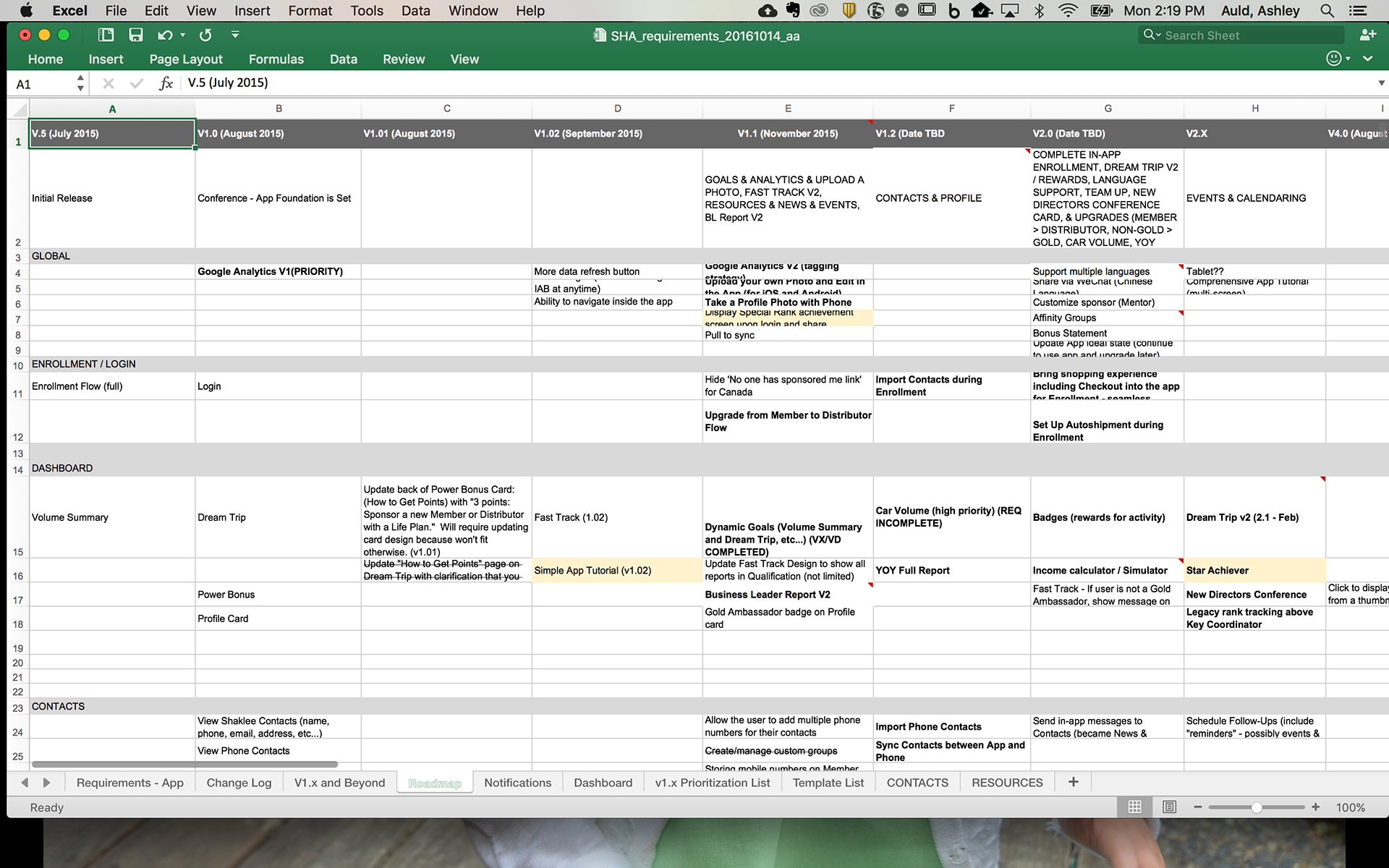1389x868 pixels.
Task: Click the sidebar layout icon in toolbar
Action: click(106, 35)
